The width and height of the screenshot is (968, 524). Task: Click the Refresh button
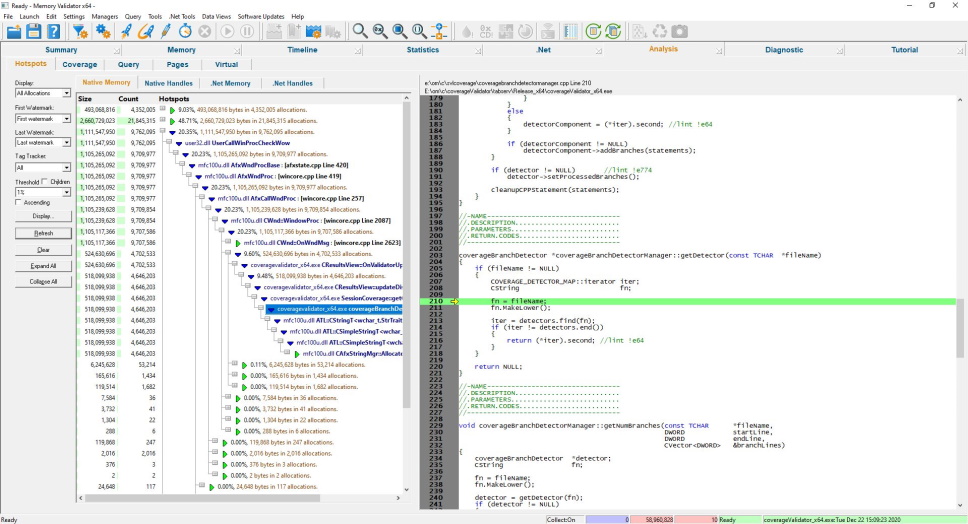click(x=43, y=233)
